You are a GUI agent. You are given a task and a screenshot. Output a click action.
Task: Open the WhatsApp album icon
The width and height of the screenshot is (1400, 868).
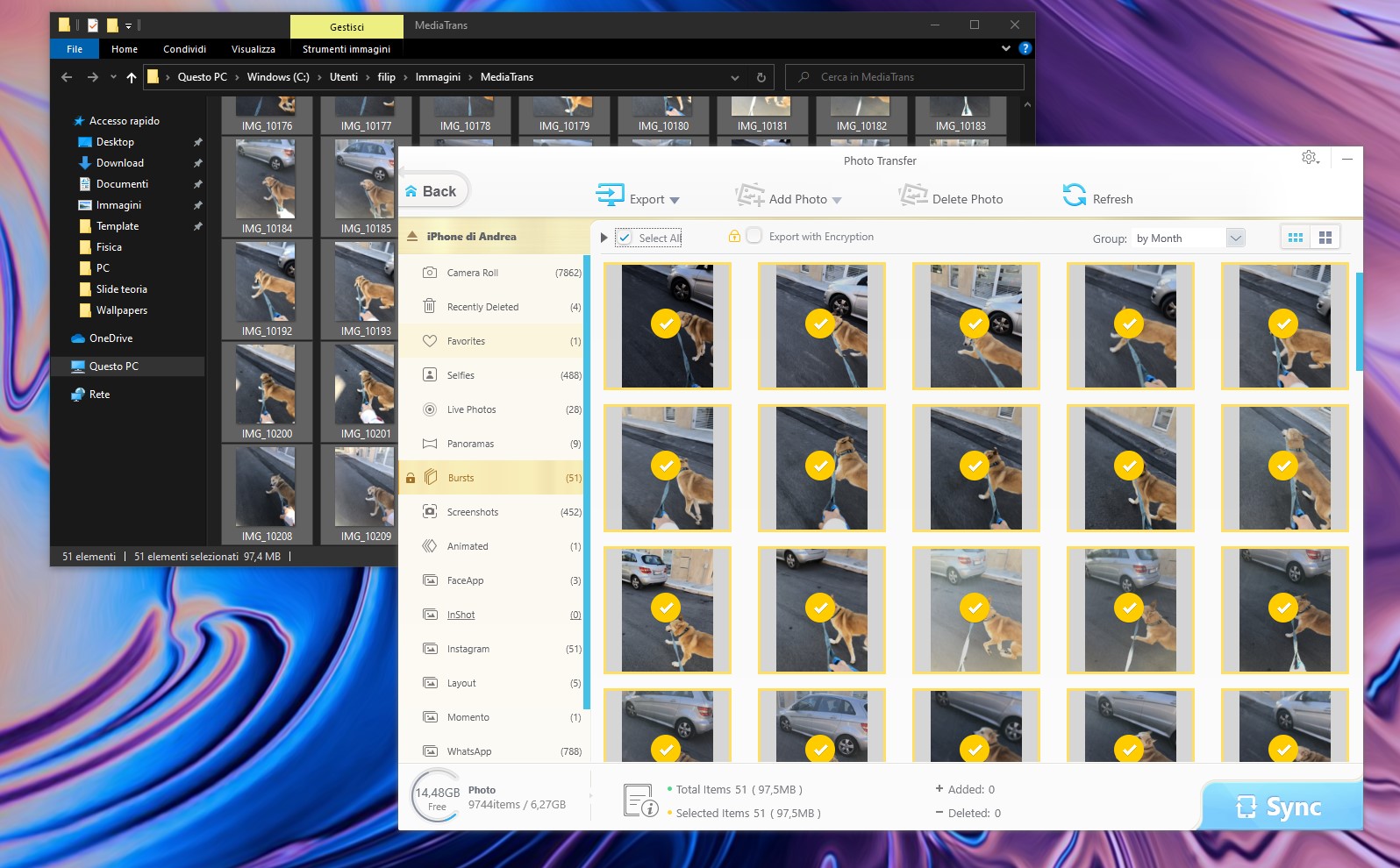[x=430, y=751]
